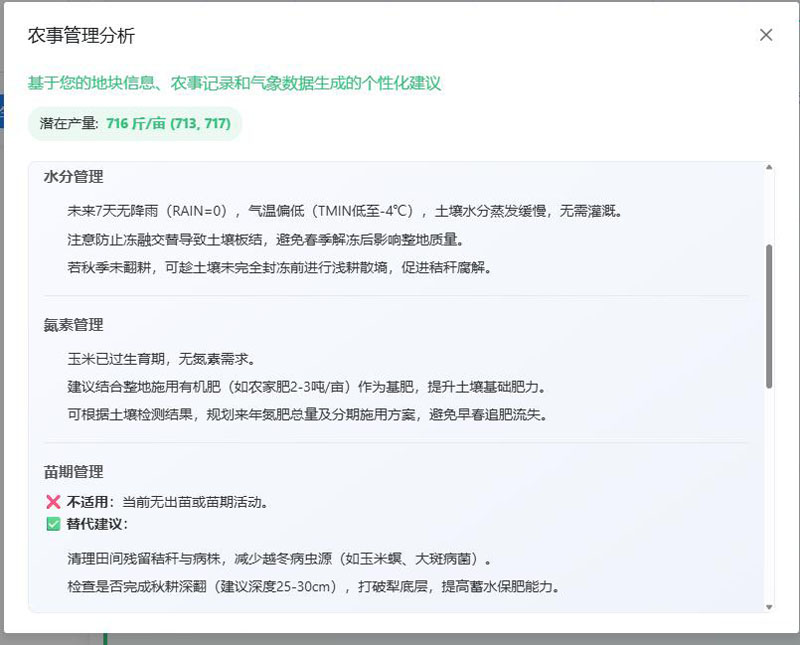Click the line 未来7天无降雨（RAIN=0）
Screen dimensions: 800x645
(x=345, y=211)
